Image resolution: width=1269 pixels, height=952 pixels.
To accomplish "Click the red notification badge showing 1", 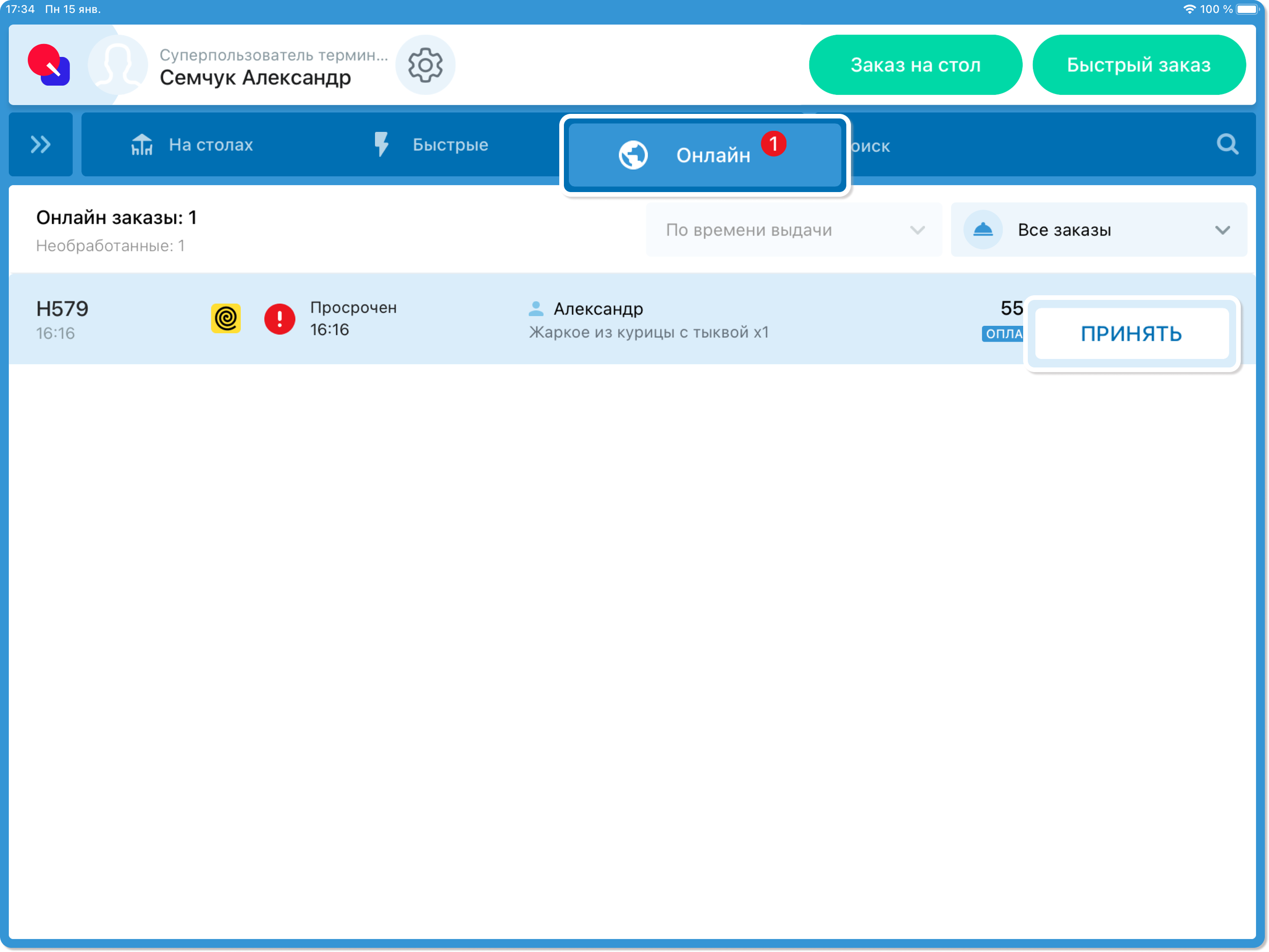I will 773,143.
